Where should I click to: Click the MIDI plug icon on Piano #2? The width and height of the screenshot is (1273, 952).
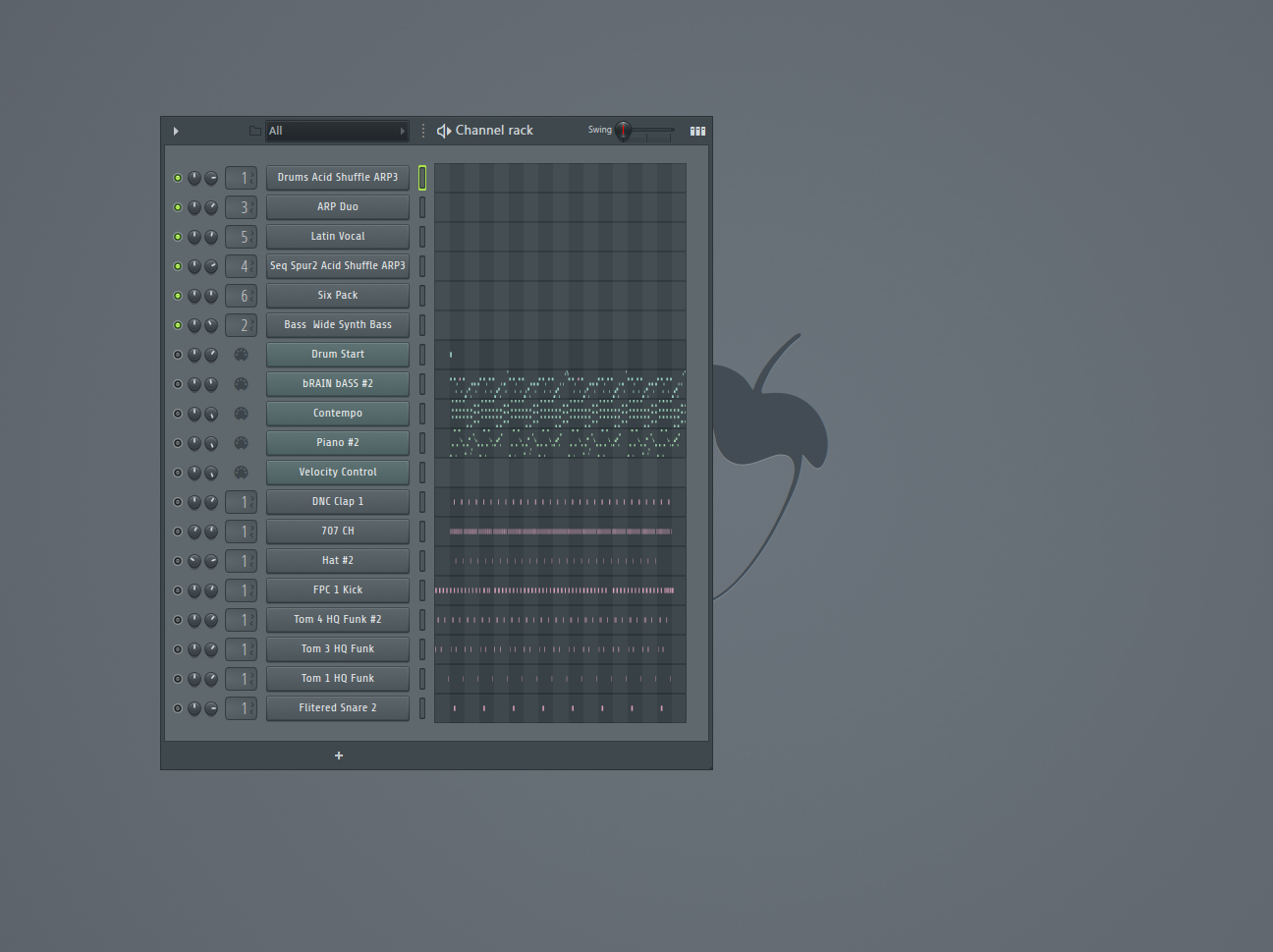[x=241, y=443]
